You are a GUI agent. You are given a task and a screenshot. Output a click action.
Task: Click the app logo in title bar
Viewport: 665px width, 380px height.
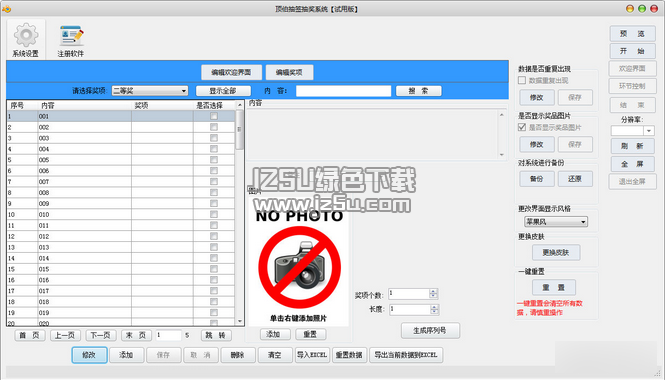[x=6, y=8]
